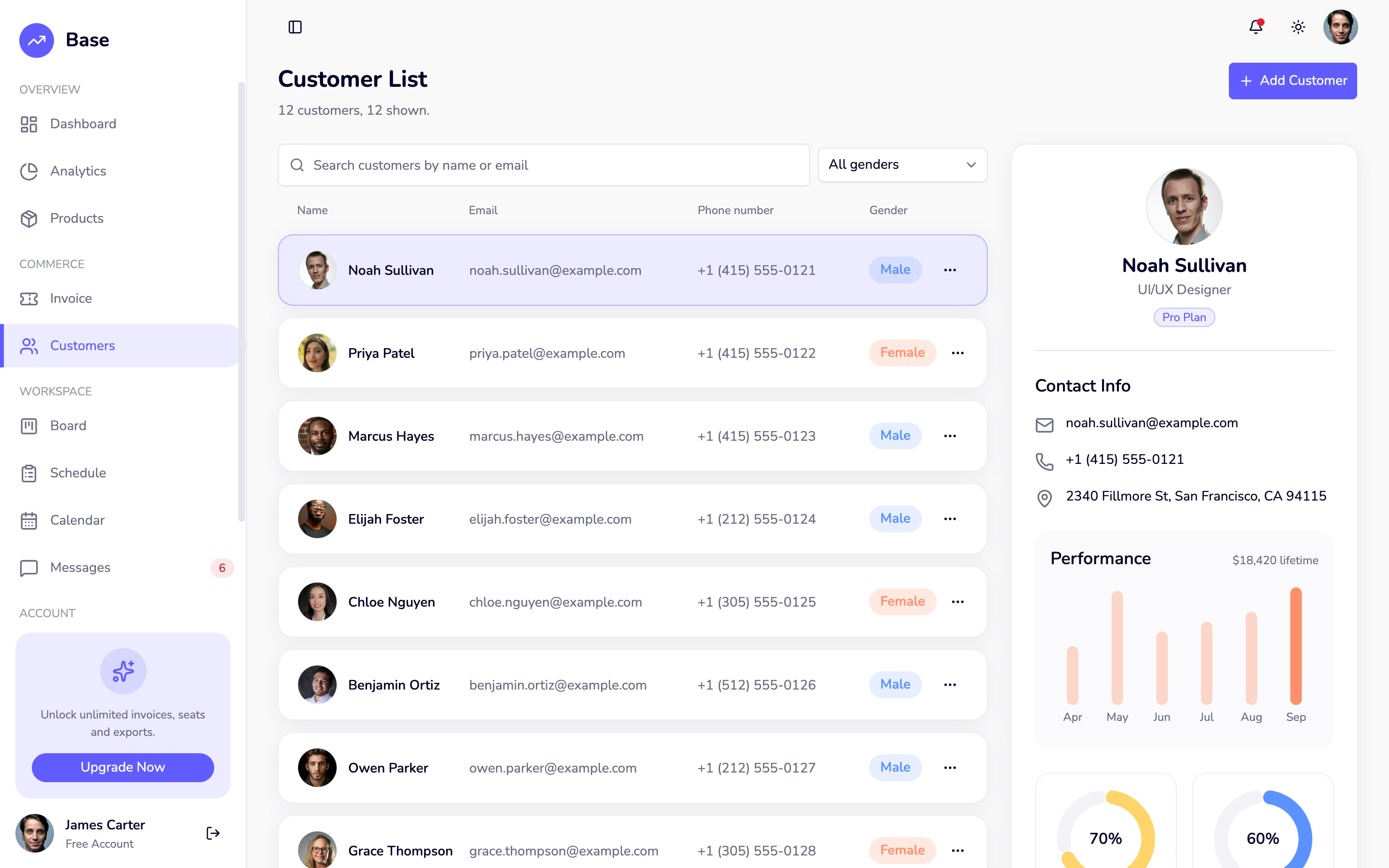Open more options for Elijah Foster

click(x=950, y=519)
